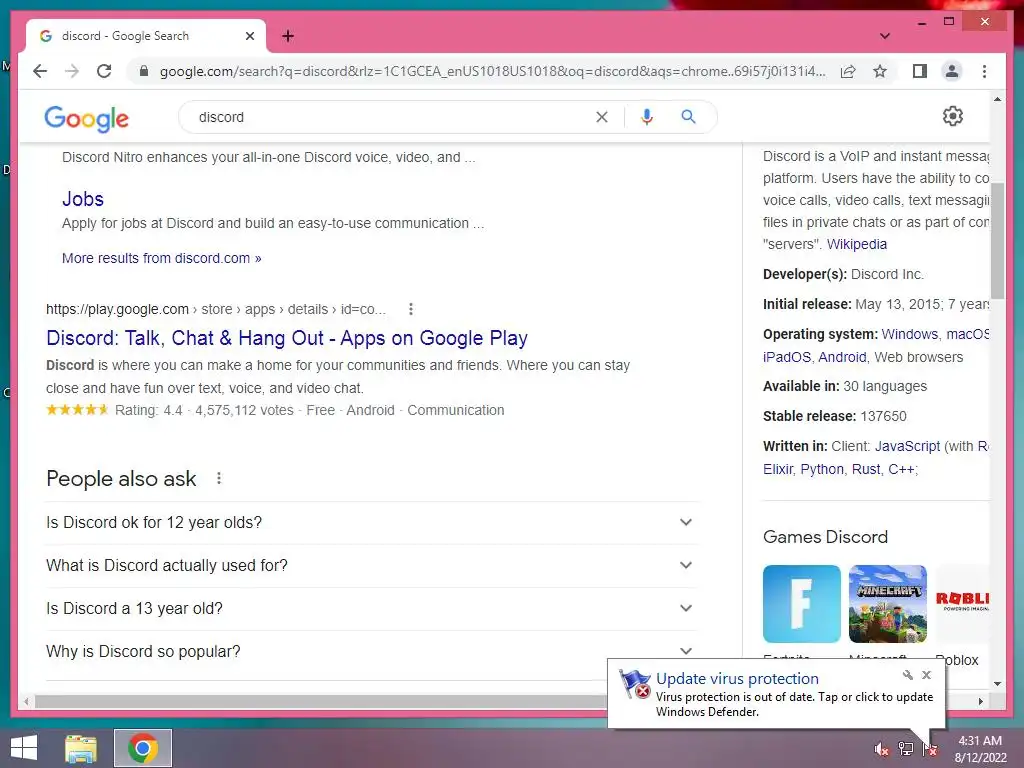This screenshot has height=768, width=1024.
Task: Click in the Google search box
Action: (392, 117)
